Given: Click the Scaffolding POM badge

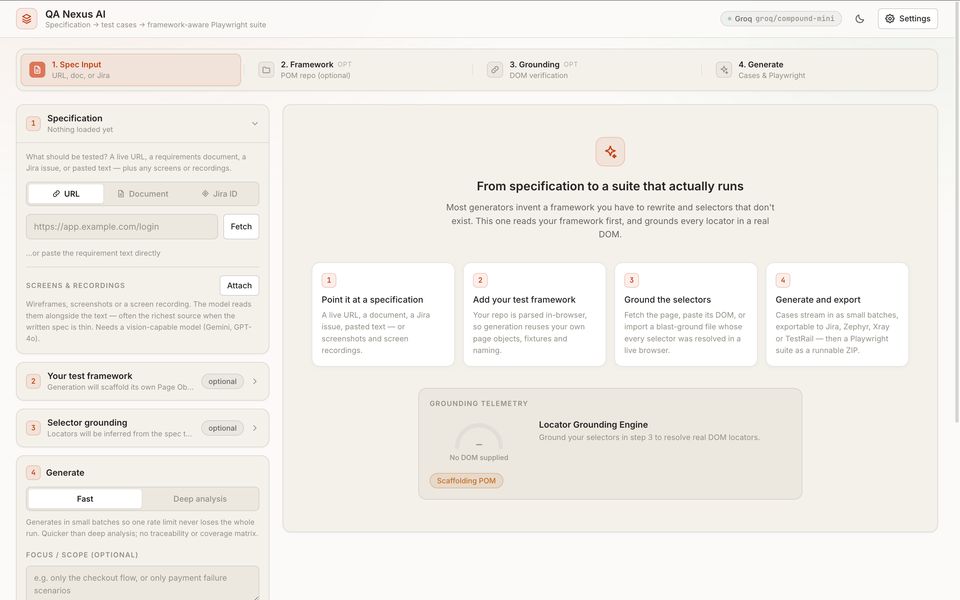Looking at the screenshot, I should click(467, 481).
